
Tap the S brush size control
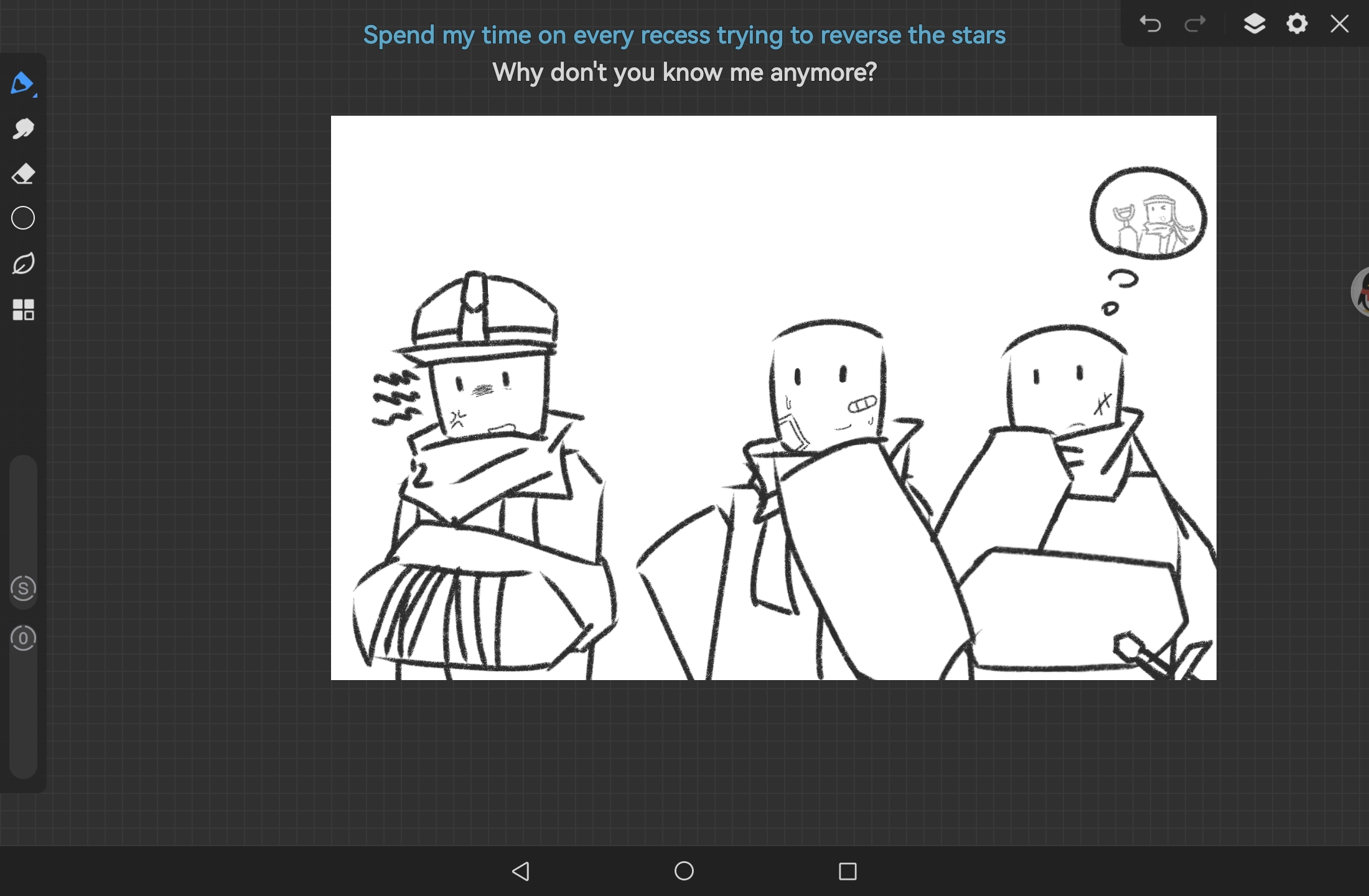23,589
